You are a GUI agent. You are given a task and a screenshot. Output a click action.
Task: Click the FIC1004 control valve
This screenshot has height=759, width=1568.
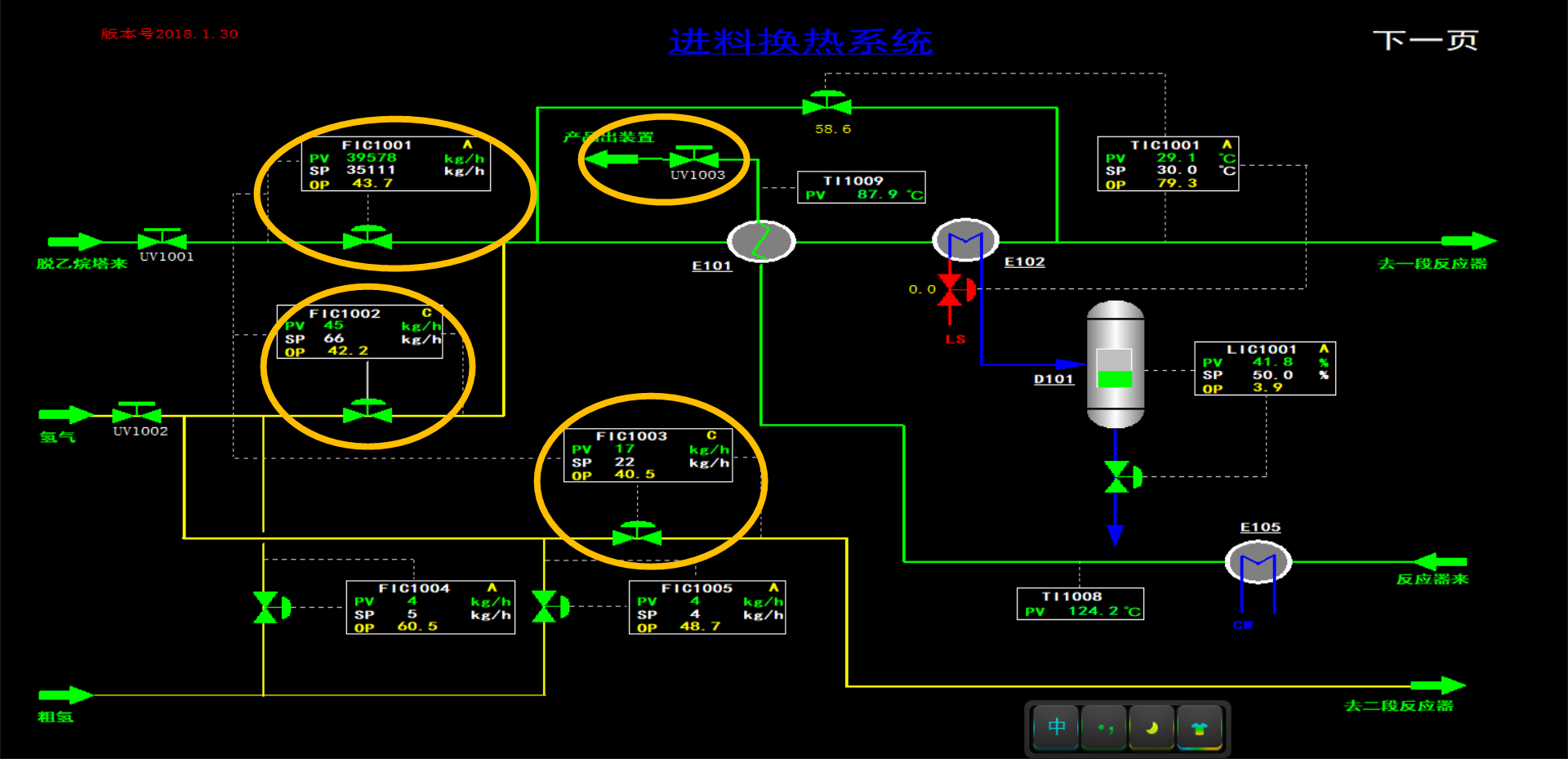click(x=271, y=607)
